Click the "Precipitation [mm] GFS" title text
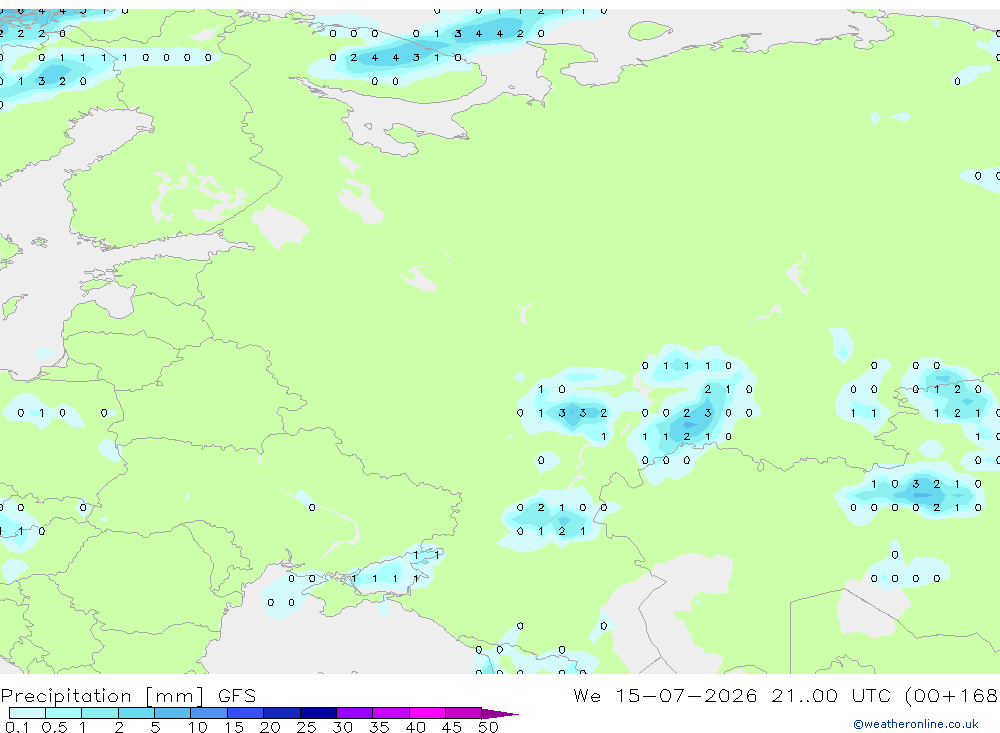1000x733 pixels. click(128, 696)
